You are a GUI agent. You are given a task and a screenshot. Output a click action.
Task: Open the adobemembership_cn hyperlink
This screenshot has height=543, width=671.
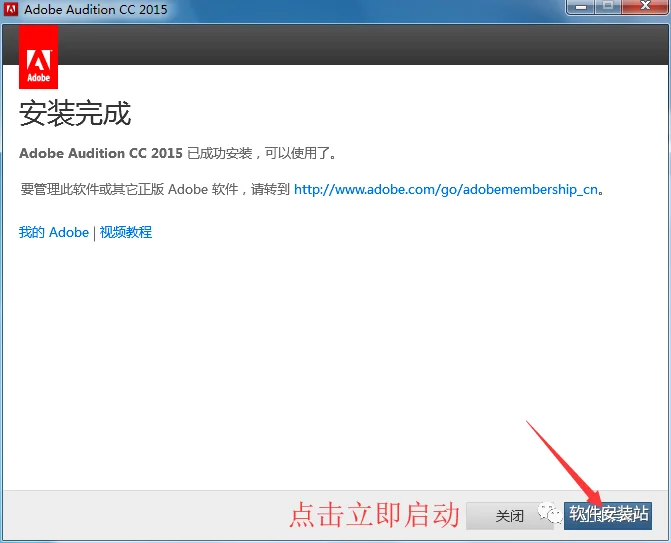pyautogui.click(x=445, y=189)
